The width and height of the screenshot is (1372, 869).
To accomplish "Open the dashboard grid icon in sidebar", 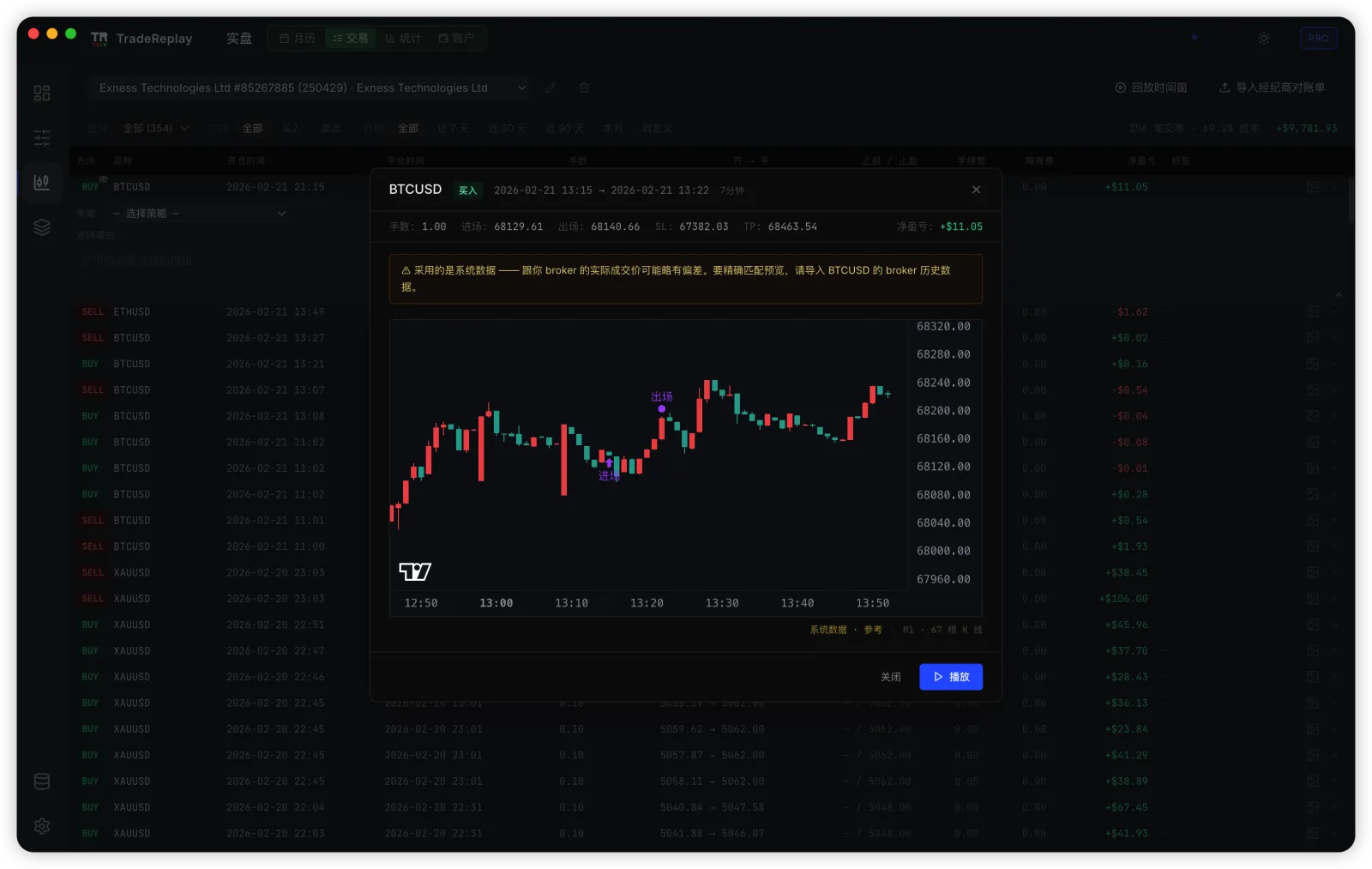I will [x=42, y=93].
